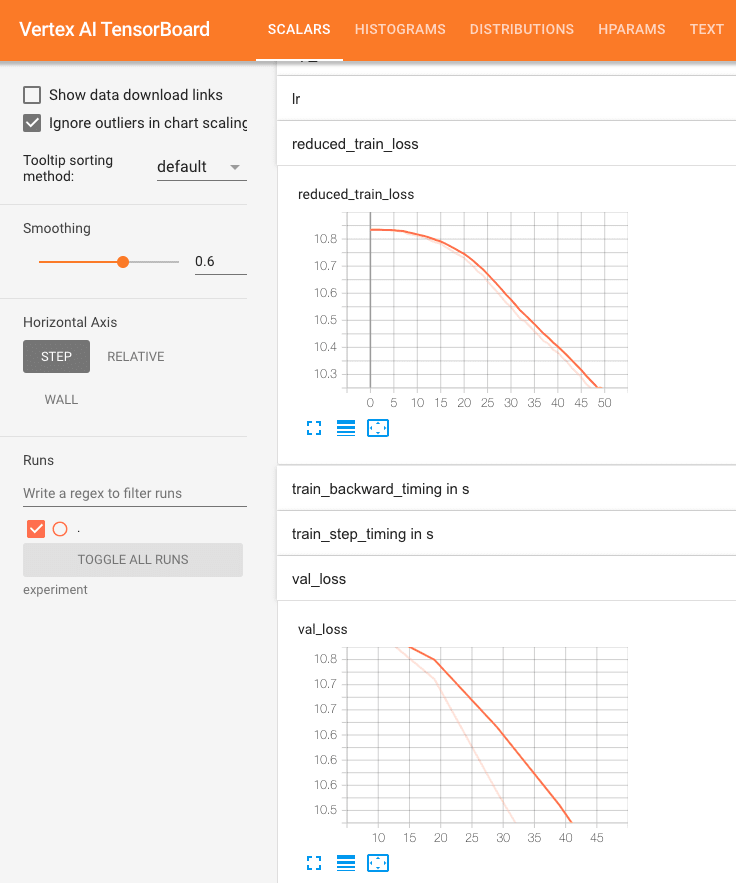Uncheck Ignore outliers in chart scaling
The width and height of the screenshot is (736, 883).
click(x=32, y=123)
